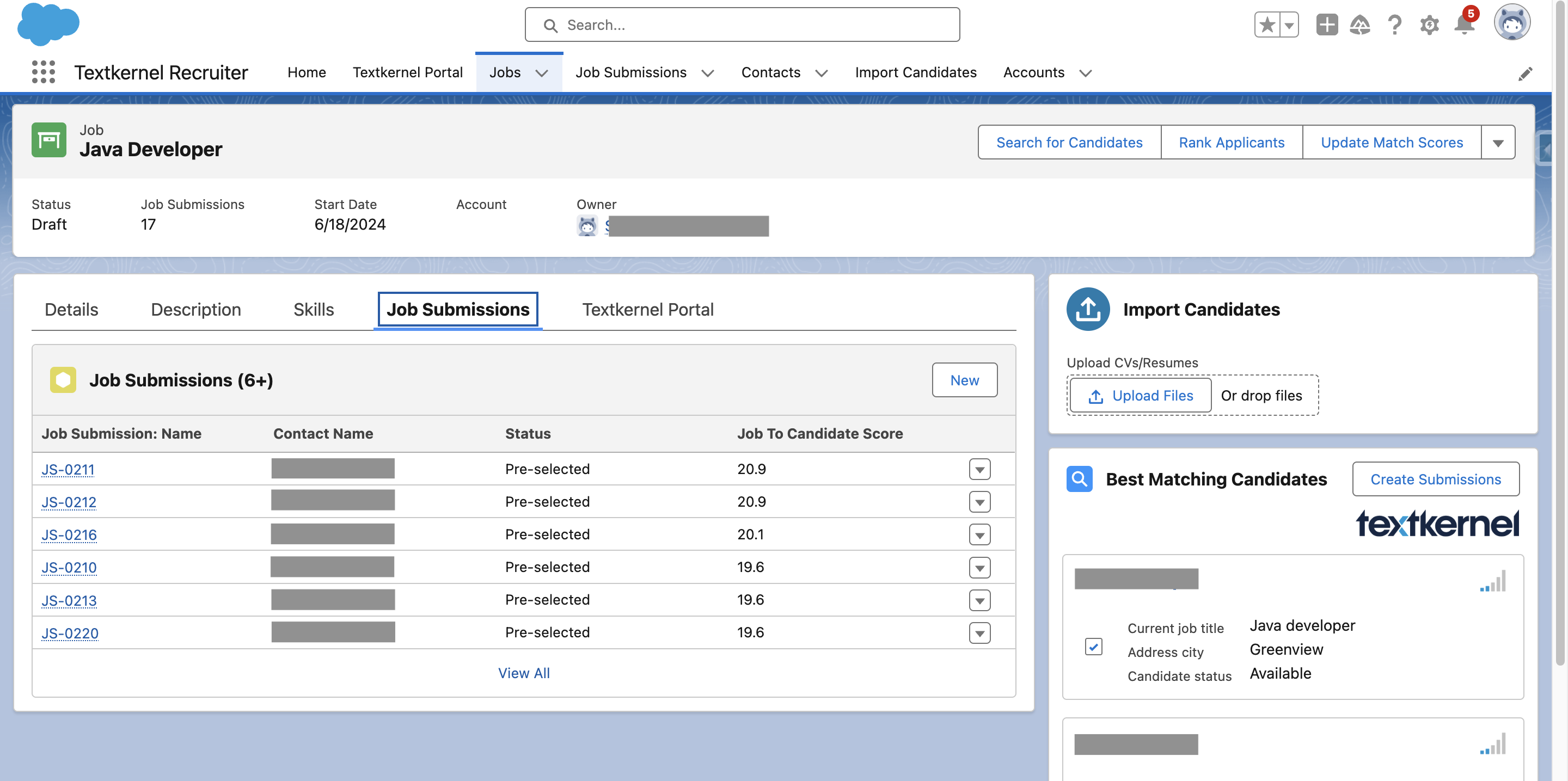
Task: Click the second candidate's match strength bars
Action: pos(1493,743)
